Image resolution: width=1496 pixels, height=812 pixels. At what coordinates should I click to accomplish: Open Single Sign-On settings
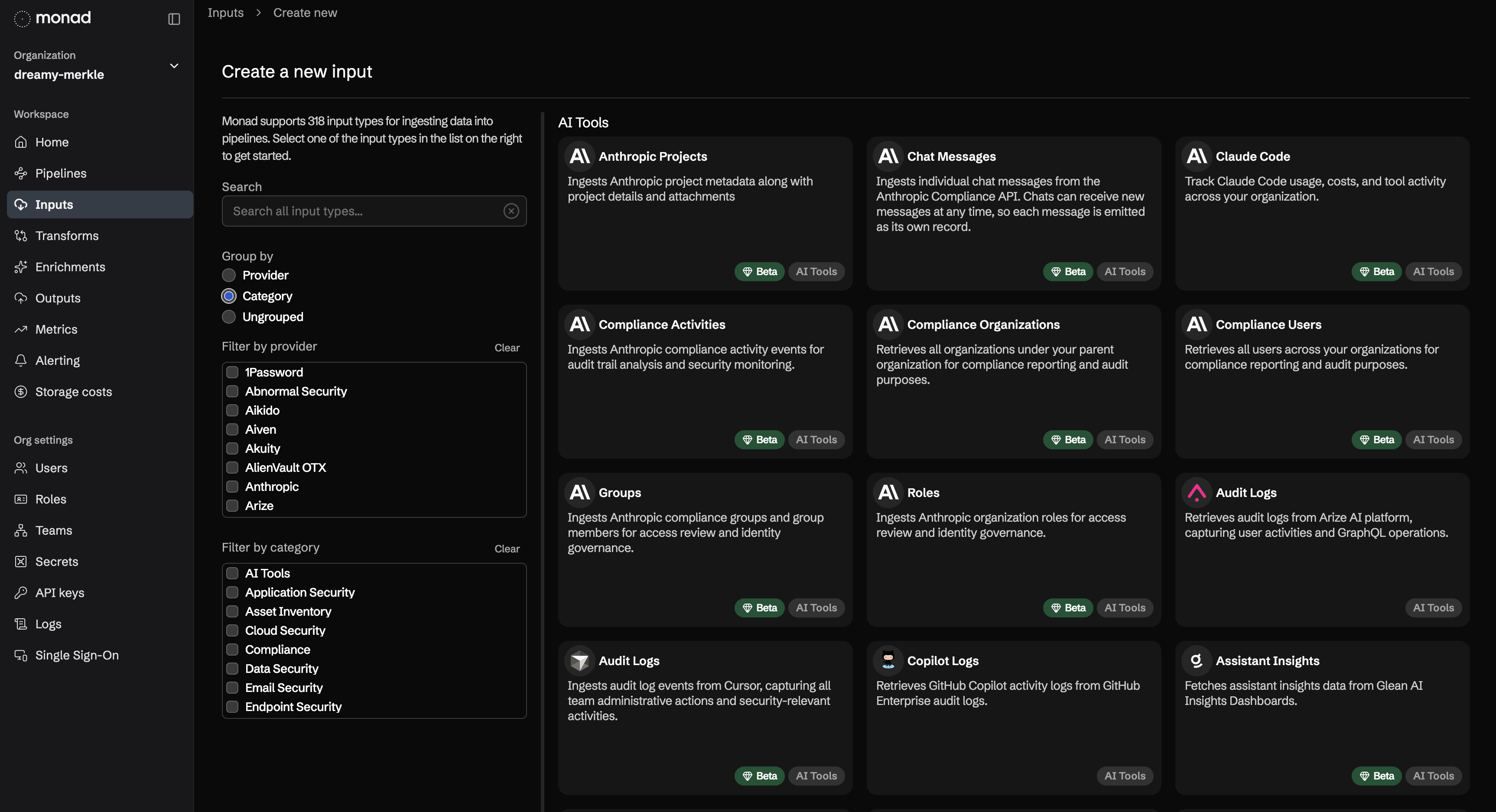[x=100, y=655]
